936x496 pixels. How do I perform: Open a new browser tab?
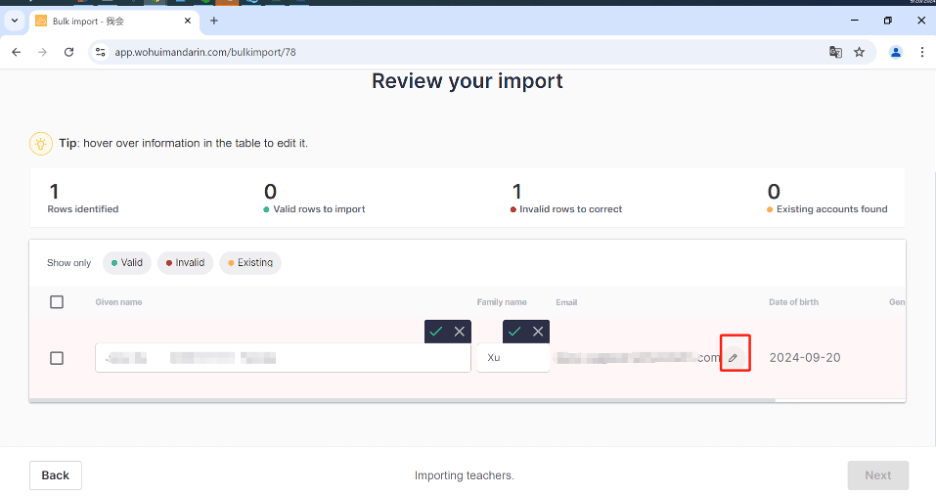(x=214, y=20)
